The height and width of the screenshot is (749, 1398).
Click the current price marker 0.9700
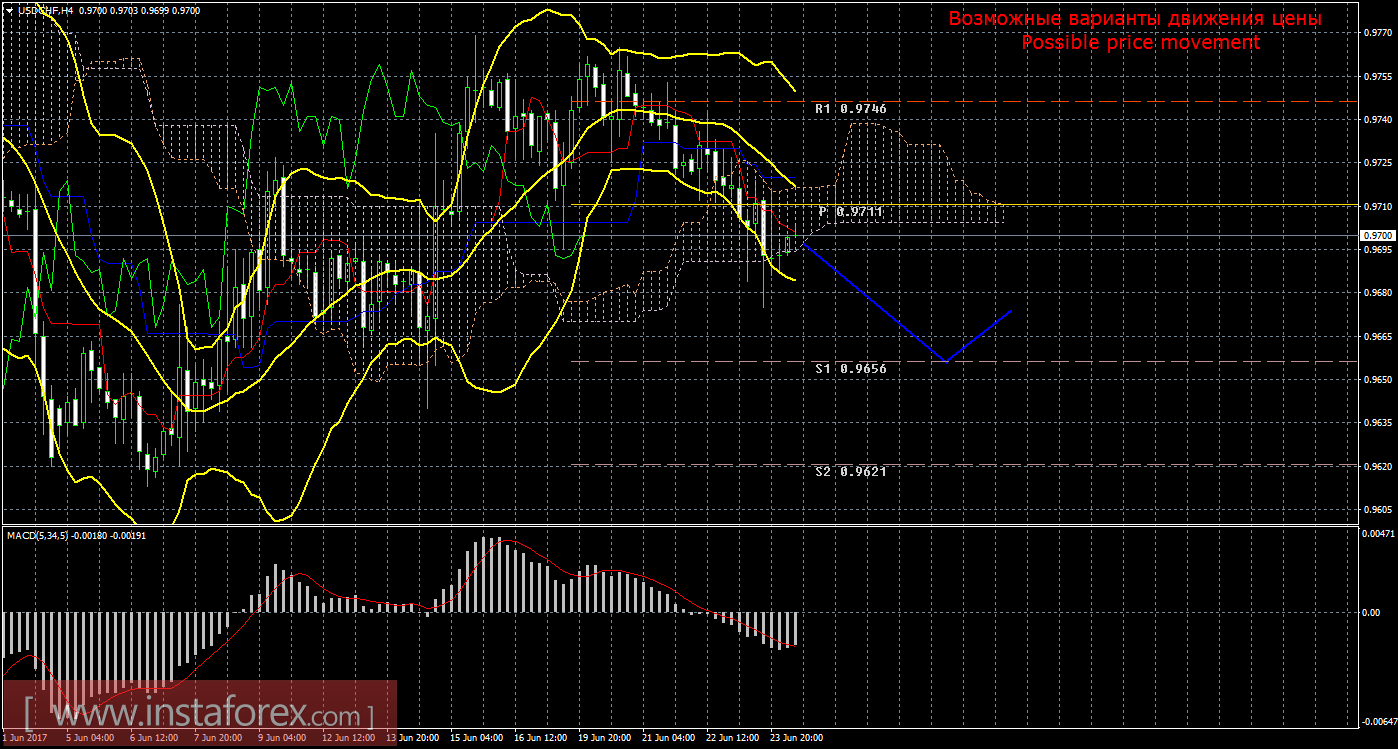coord(1376,235)
